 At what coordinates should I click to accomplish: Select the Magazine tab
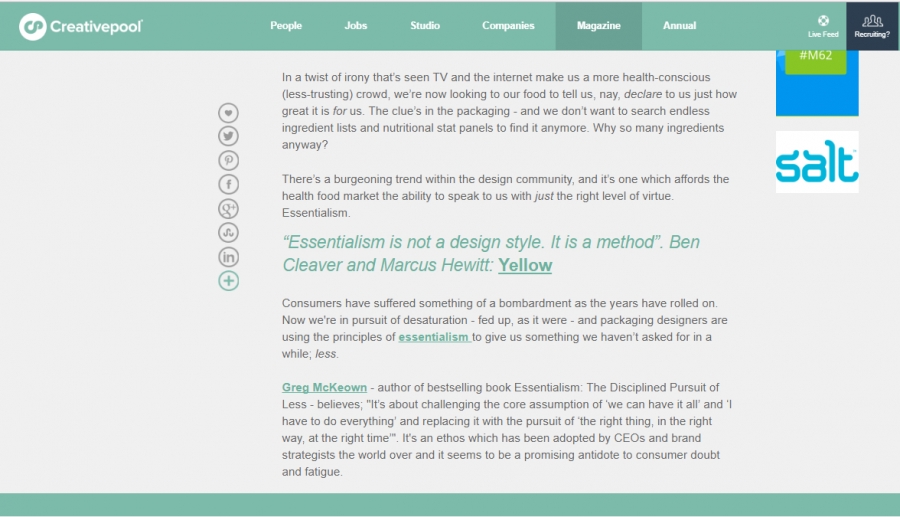pyautogui.click(x=598, y=26)
